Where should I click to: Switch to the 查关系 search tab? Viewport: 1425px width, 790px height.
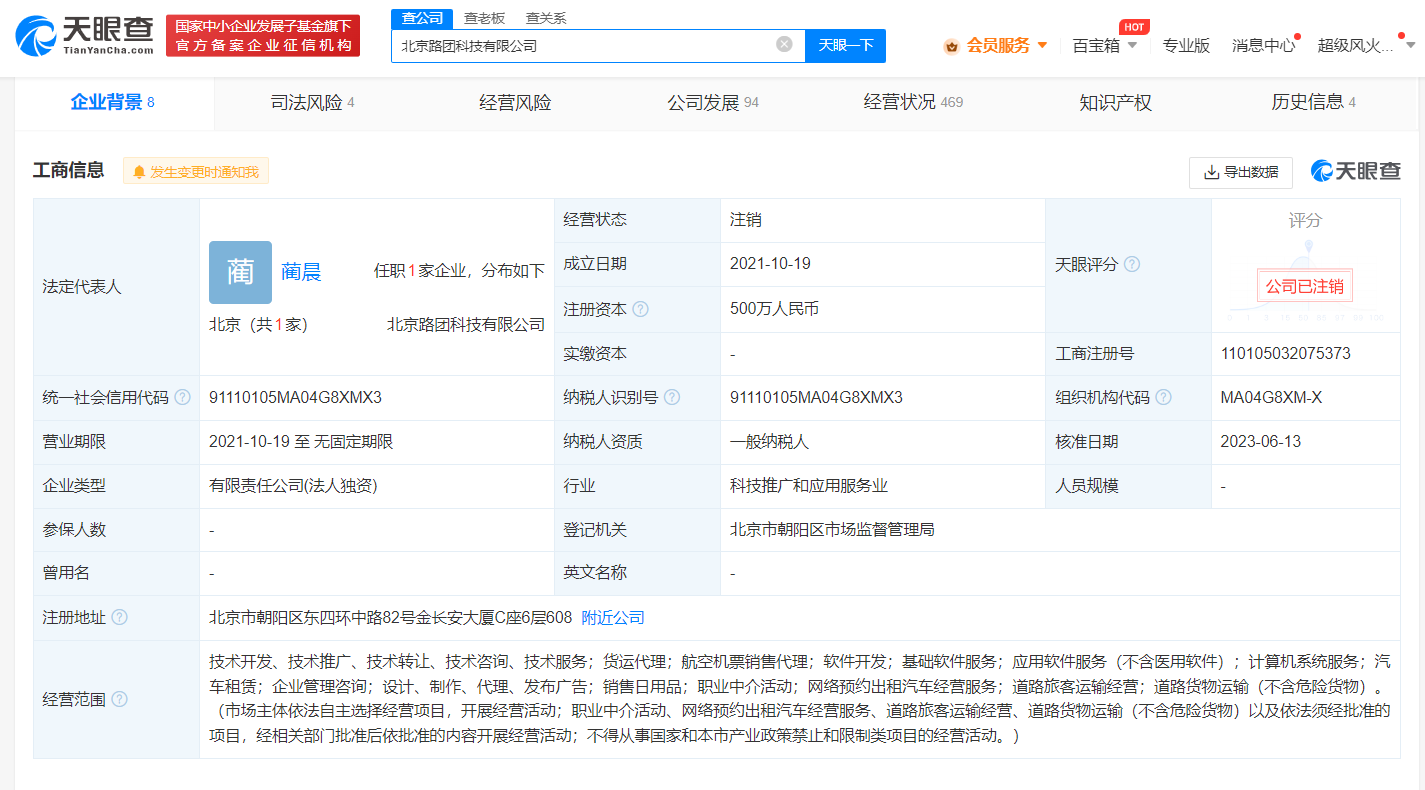pyautogui.click(x=546, y=18)
